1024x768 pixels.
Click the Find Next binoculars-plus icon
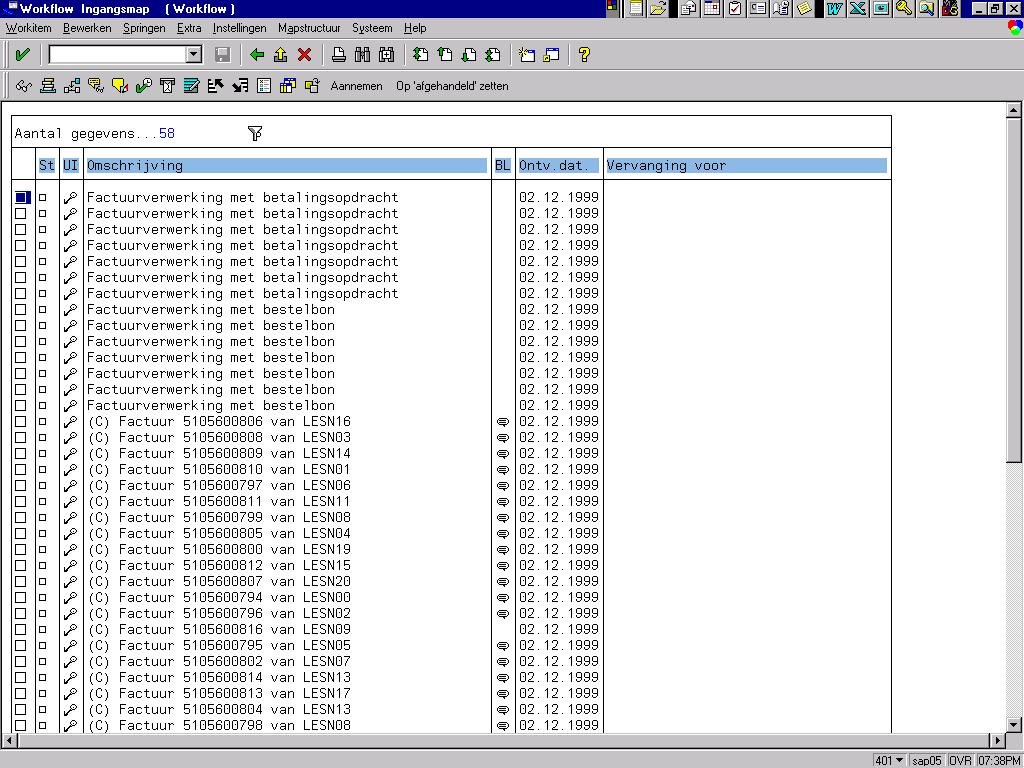coord(387,55)
